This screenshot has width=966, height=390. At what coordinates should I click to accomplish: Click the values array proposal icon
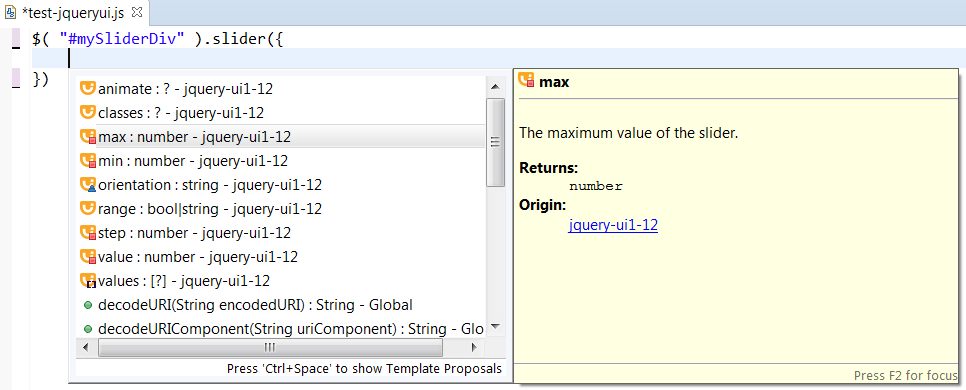[88, 281]
